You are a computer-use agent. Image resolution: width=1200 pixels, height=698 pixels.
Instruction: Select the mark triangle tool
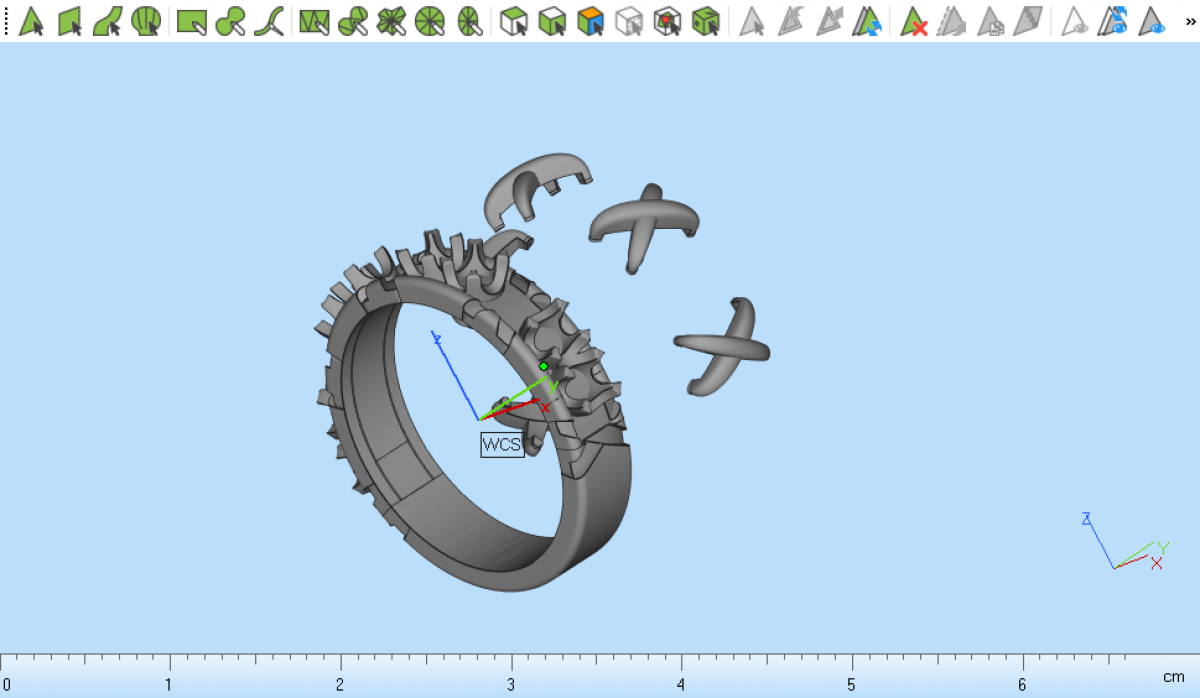pyautogui.click(x=32, y=21)
